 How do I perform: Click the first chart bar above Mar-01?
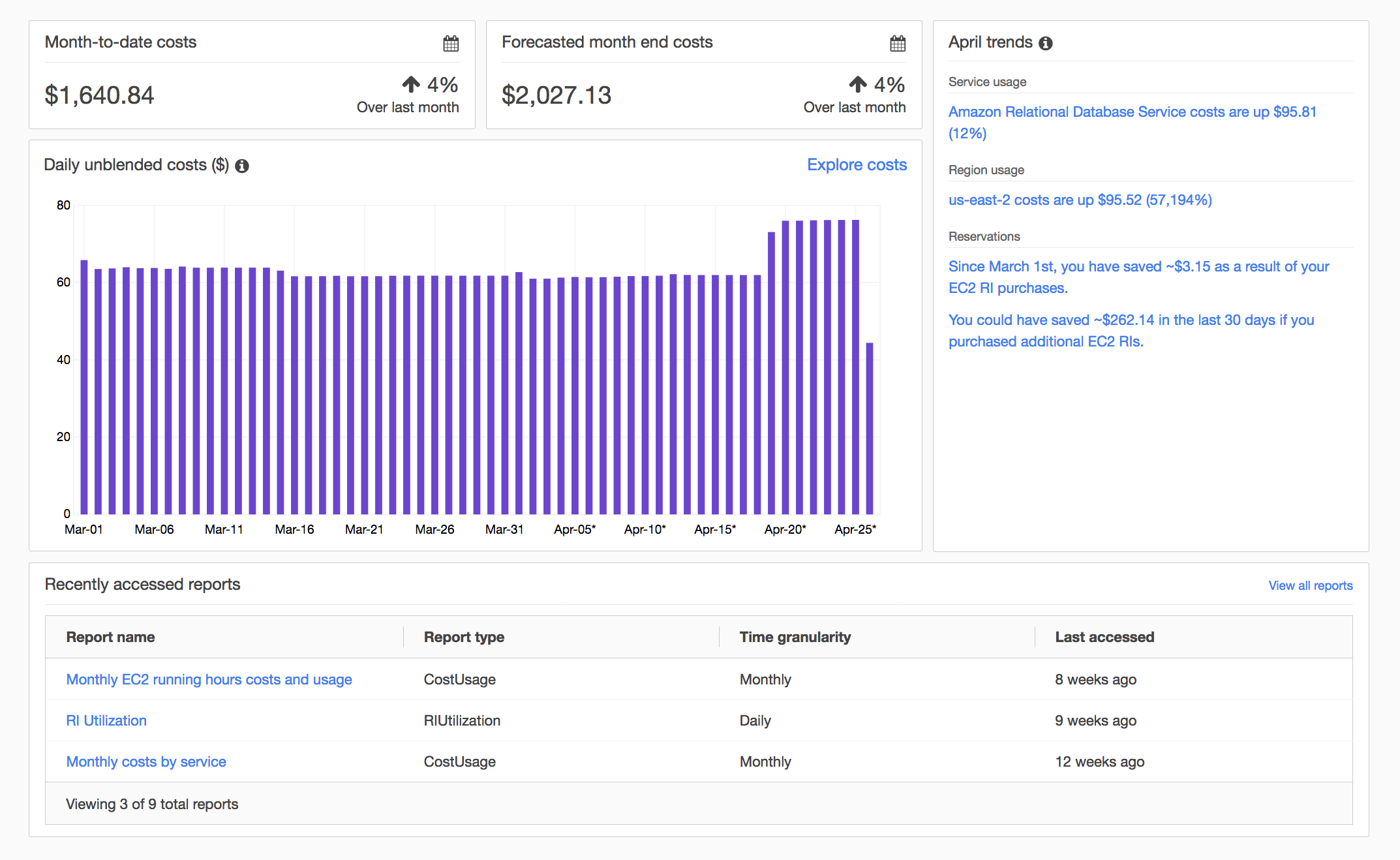pyautogui.click(x=84, y=387)
